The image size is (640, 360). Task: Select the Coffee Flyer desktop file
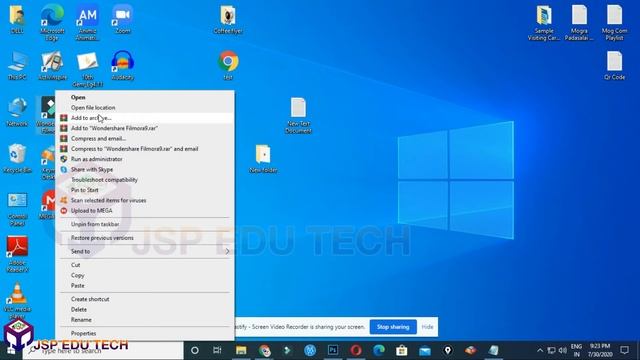click(x=228, y=20)
